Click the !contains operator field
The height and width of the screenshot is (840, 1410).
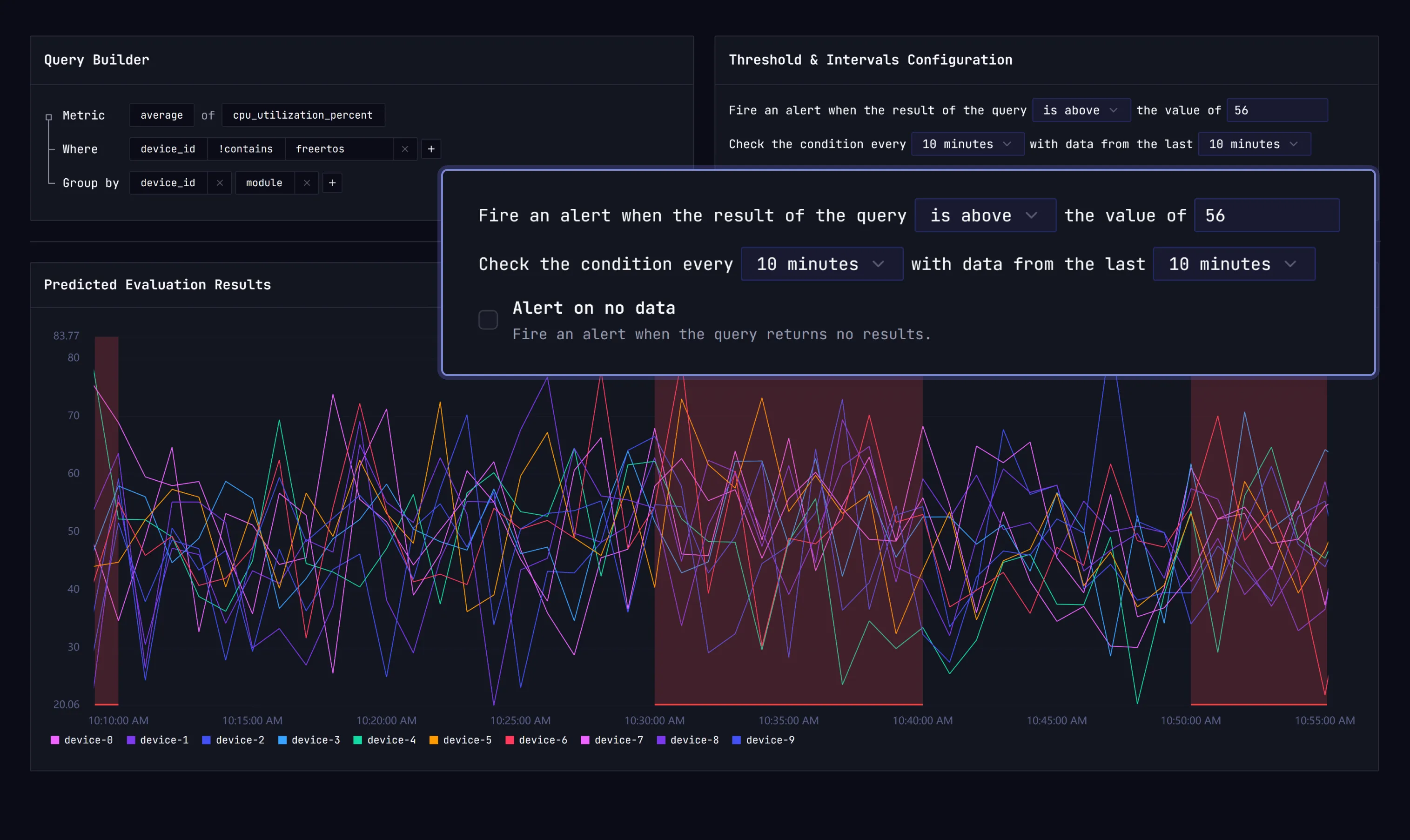click(246, 149)
